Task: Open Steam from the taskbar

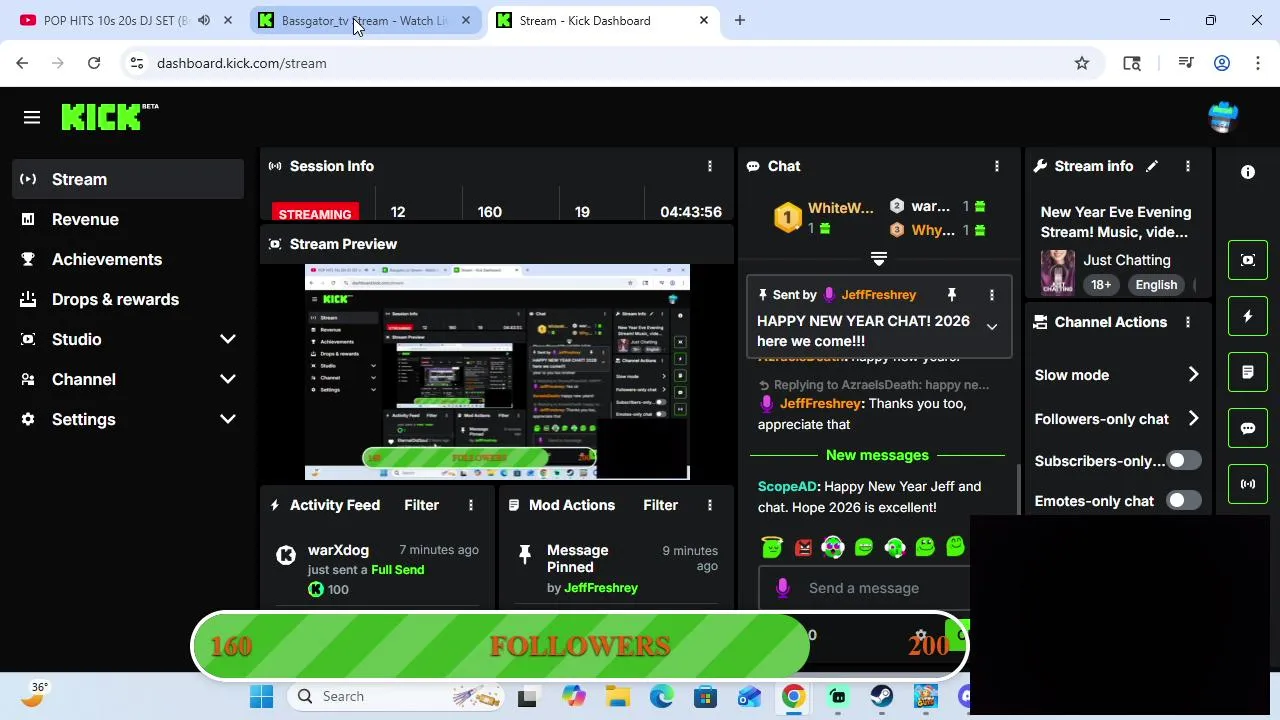Action: (x=882, y=696)
